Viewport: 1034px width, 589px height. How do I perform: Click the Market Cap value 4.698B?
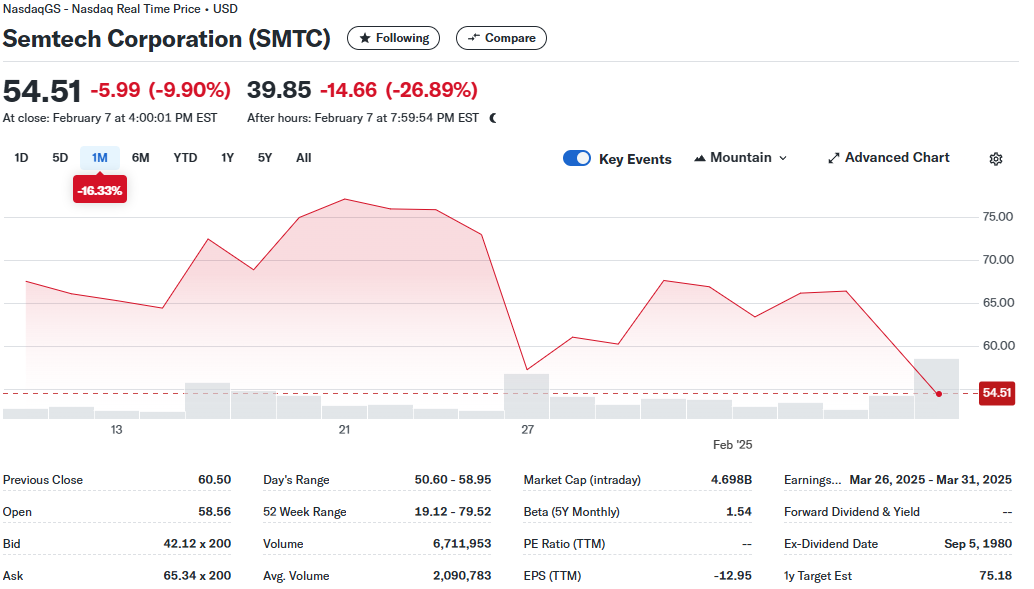(x=731, y=480)
